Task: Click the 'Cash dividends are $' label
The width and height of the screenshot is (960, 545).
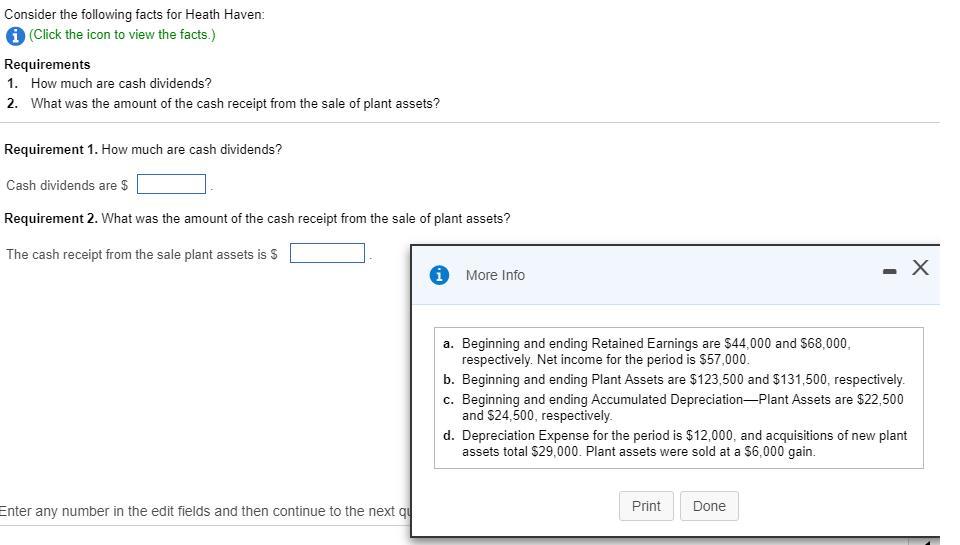Action: (67, 185)
